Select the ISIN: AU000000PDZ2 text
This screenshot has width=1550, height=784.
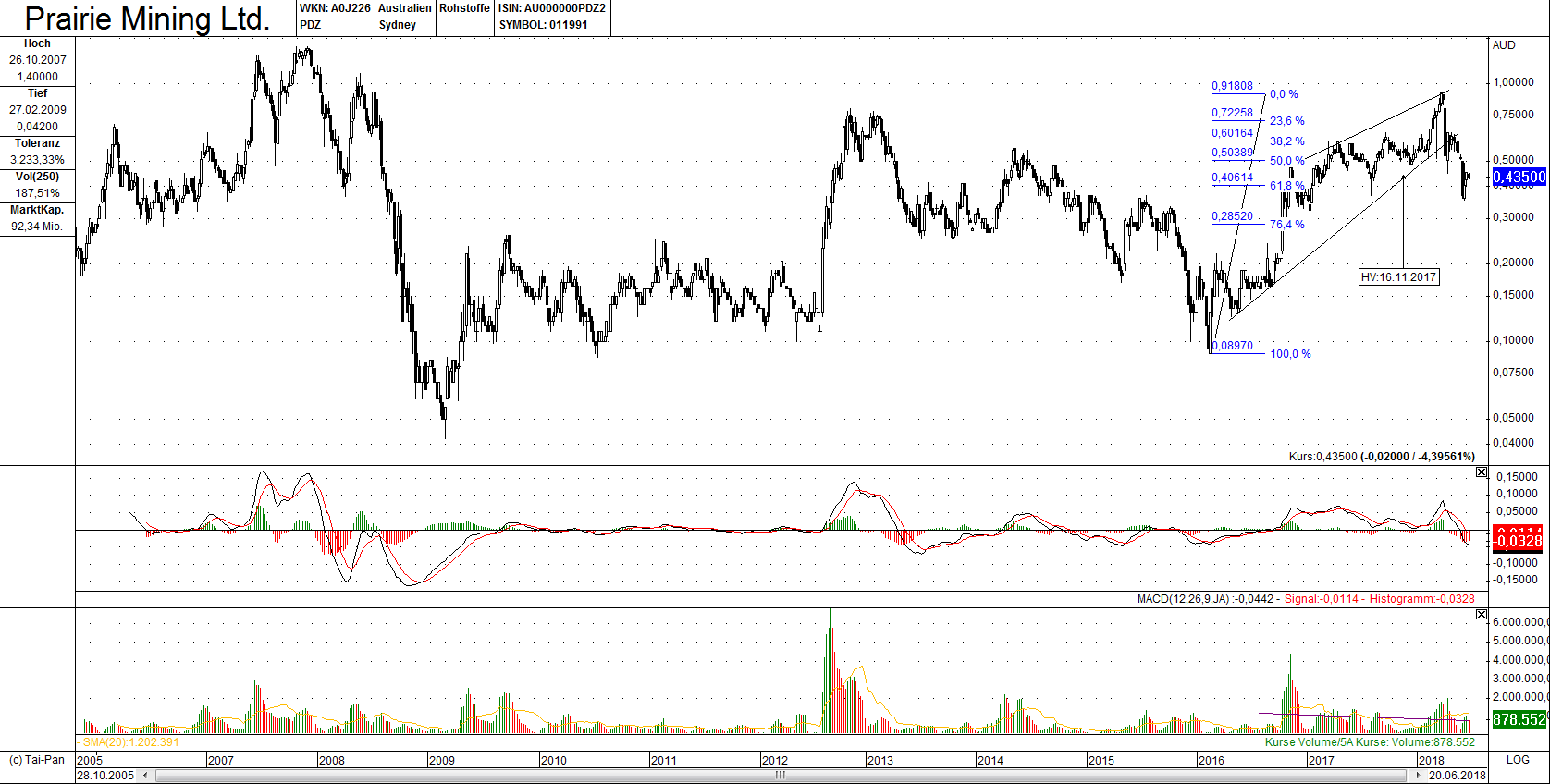coord(552,8)
